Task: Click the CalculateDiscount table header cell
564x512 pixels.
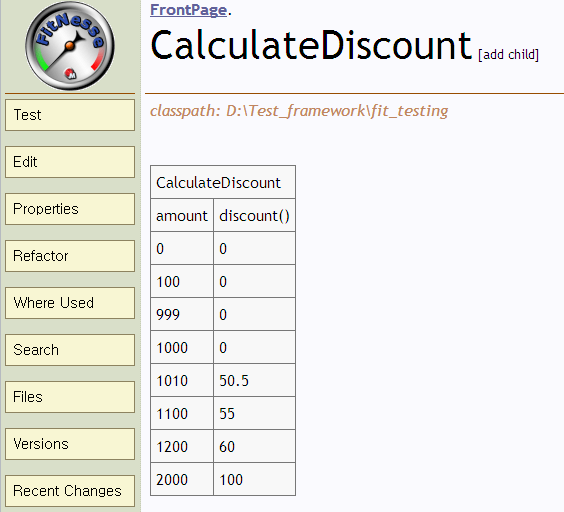Action: [x=223, y=182]
